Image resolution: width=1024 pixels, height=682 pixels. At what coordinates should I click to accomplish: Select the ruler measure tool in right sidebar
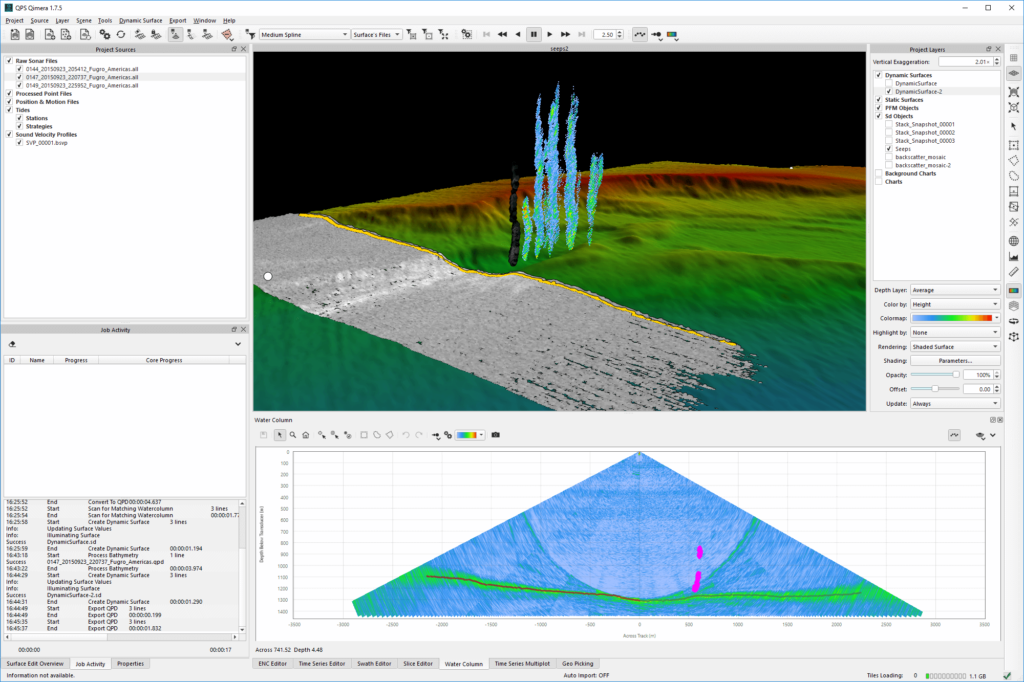(x=1013, y=271)
